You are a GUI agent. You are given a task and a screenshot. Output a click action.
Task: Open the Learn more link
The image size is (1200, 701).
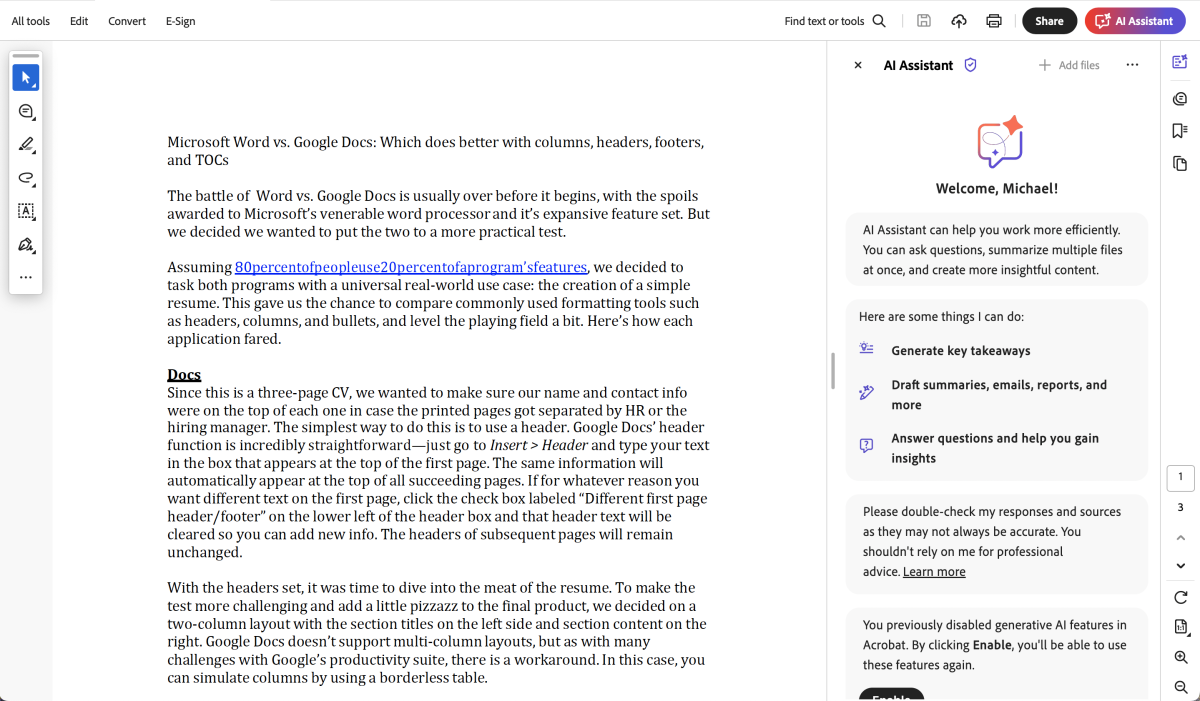point(934,572)
